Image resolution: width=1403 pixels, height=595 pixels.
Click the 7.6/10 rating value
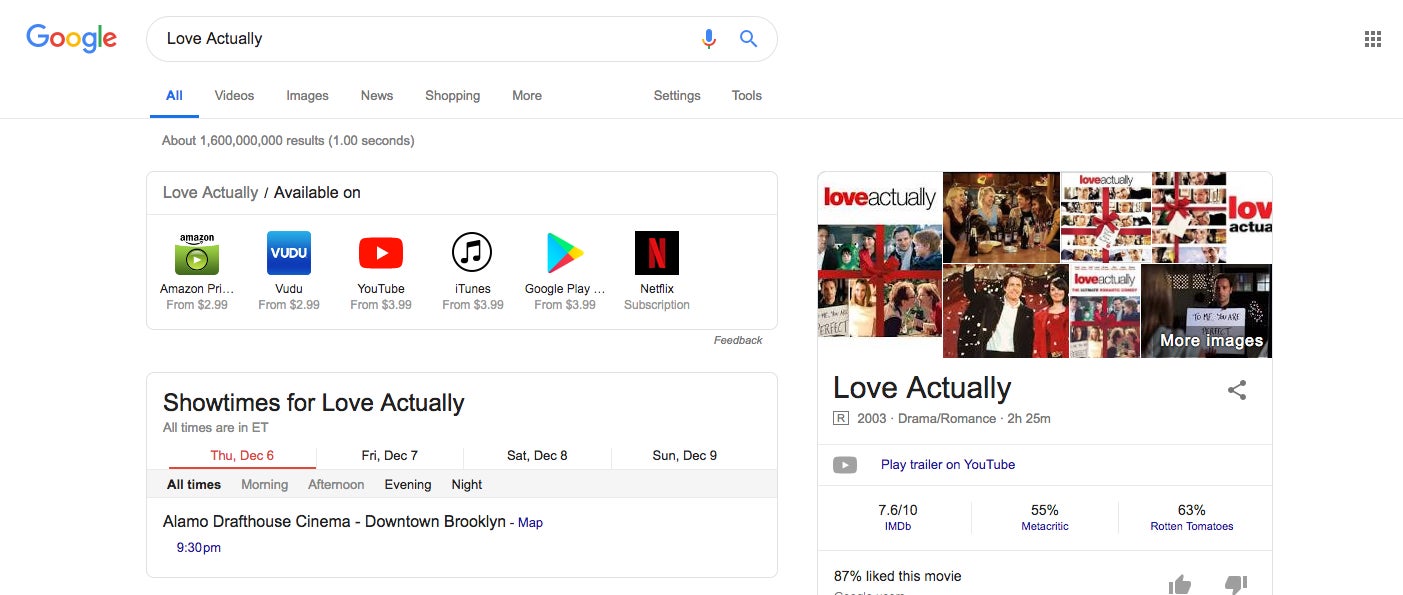[x=898, y=511]
